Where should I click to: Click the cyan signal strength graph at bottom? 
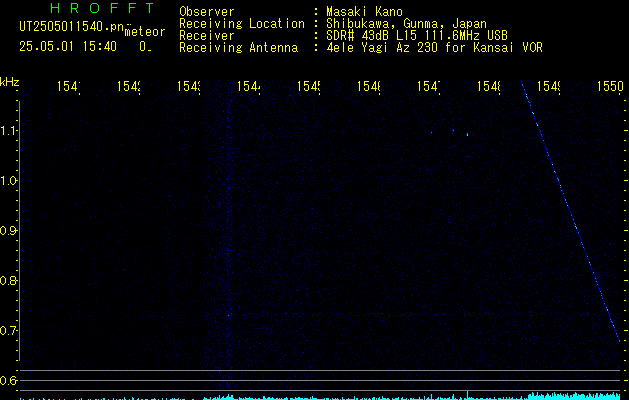coord(320,396)
